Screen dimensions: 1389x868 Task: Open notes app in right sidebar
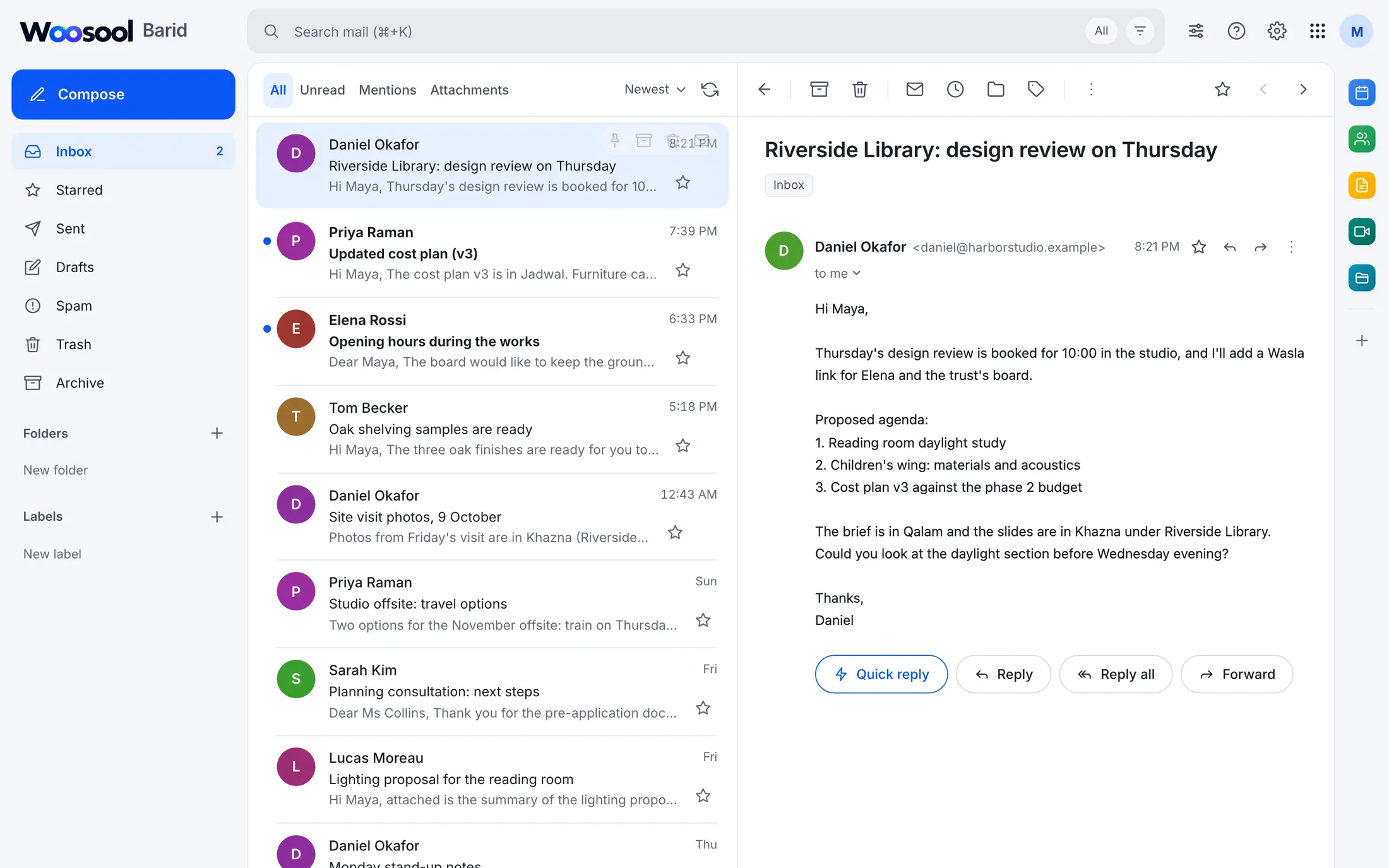pos(1361,185)
